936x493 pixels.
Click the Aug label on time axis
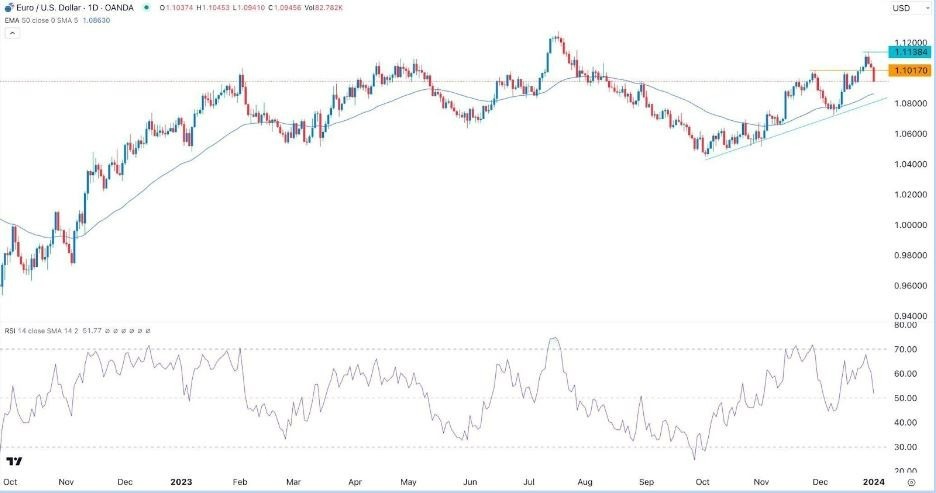585,482
